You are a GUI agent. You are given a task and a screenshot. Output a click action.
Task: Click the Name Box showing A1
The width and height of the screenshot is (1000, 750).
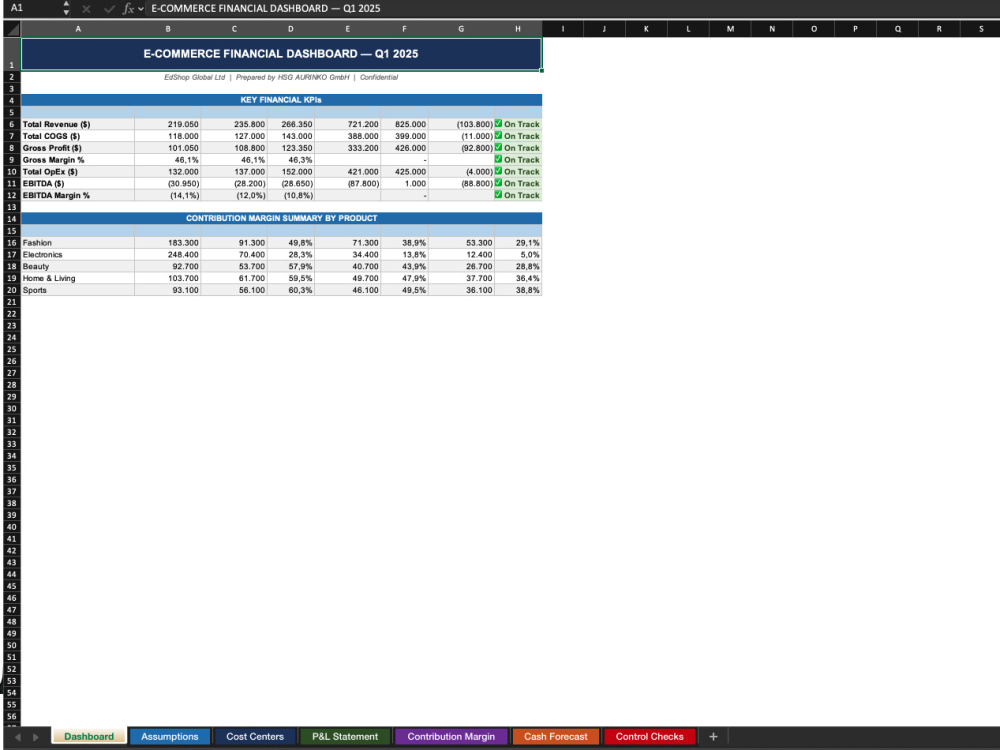(x=31, y=8)
